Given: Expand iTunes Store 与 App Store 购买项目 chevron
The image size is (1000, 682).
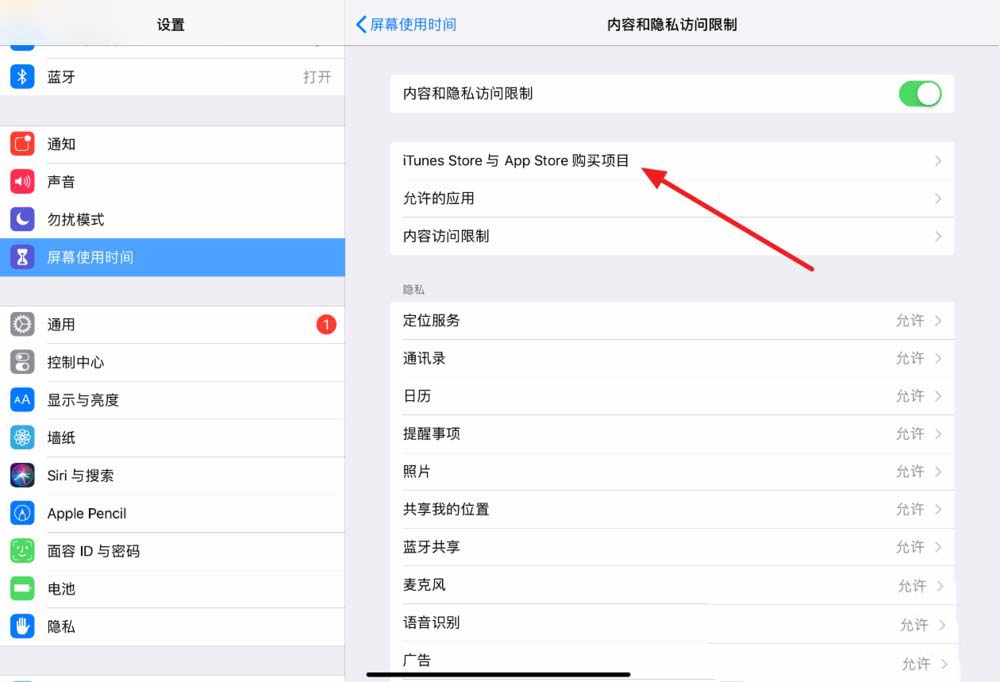Looking at the screenshot, I should (938, 161).
